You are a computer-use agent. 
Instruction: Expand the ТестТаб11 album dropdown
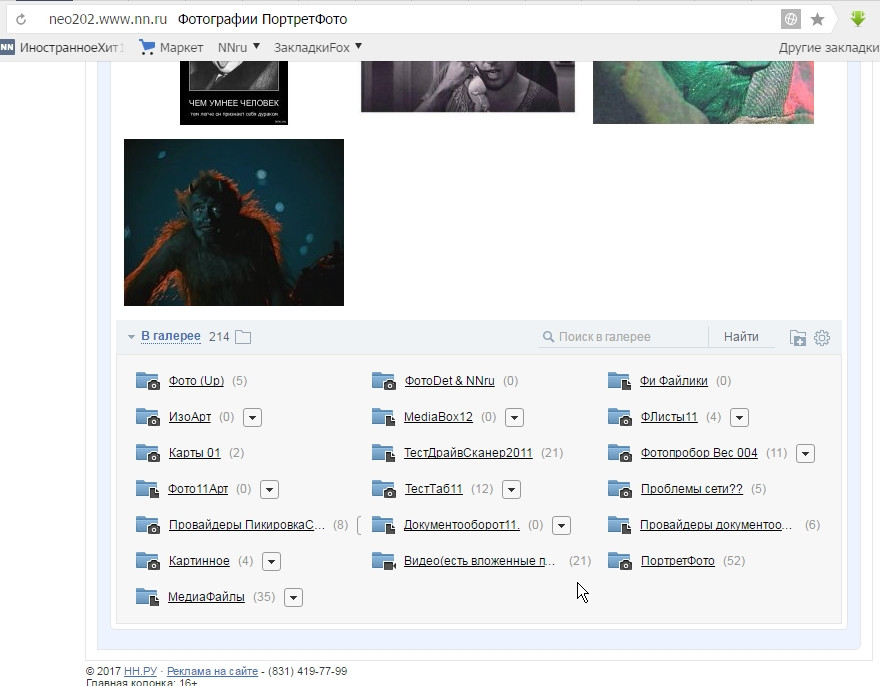click(511, 489)
